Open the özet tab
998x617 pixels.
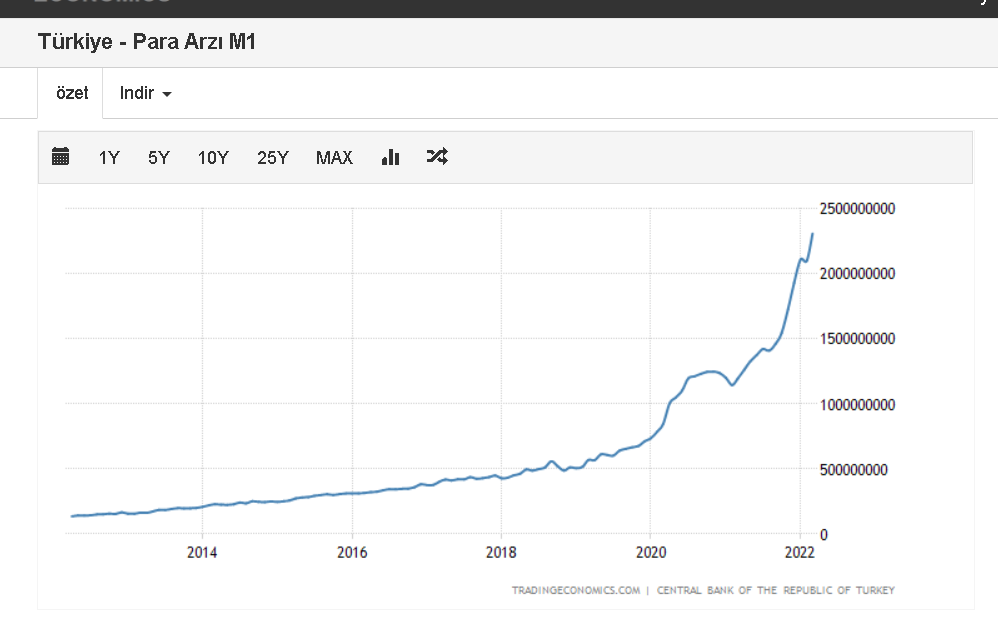click(72, 93)
